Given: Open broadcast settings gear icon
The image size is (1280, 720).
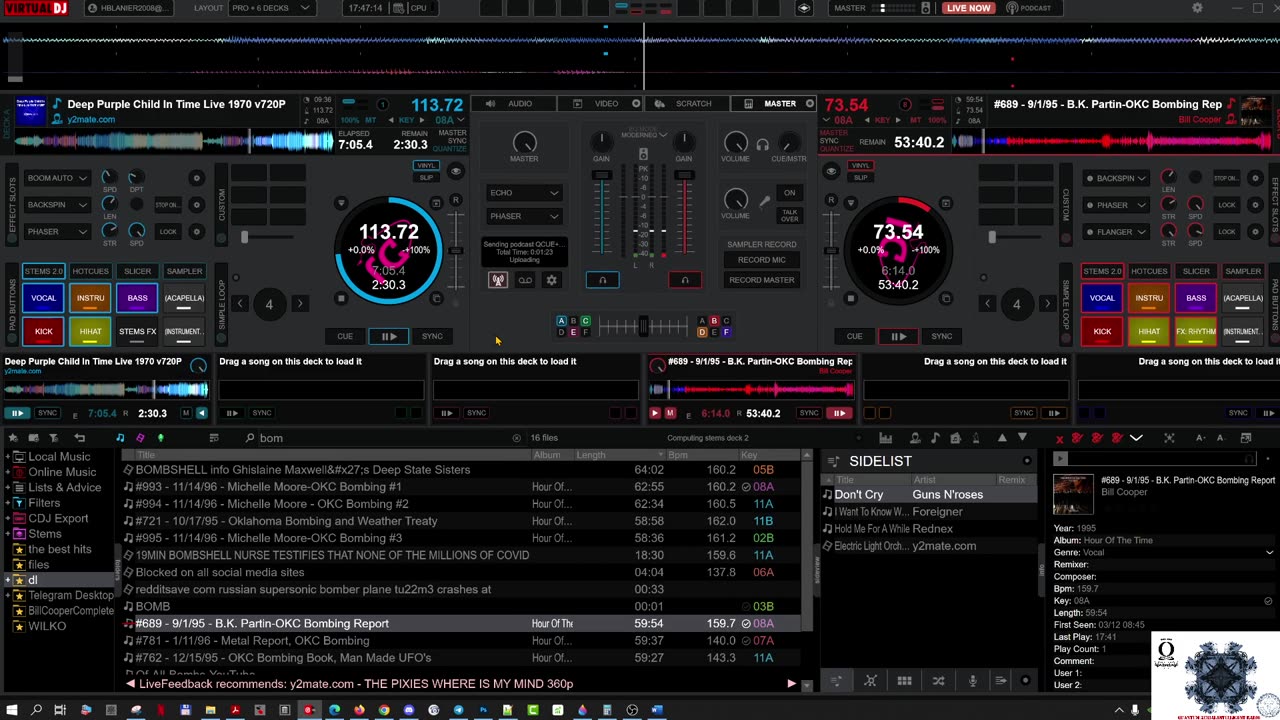Looking at the screenshot, I should [x=551, y=280].
